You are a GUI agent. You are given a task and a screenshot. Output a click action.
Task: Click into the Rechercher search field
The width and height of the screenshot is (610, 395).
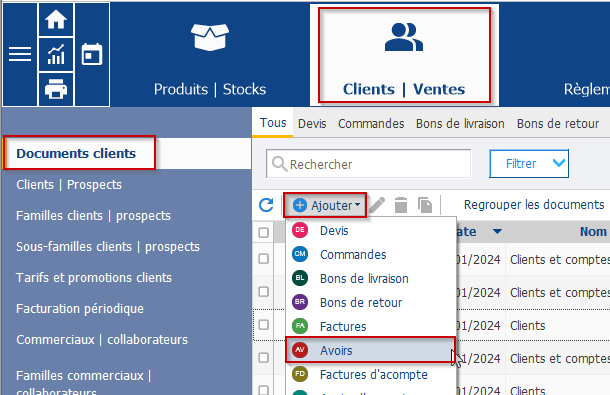(x=368, y=164)
